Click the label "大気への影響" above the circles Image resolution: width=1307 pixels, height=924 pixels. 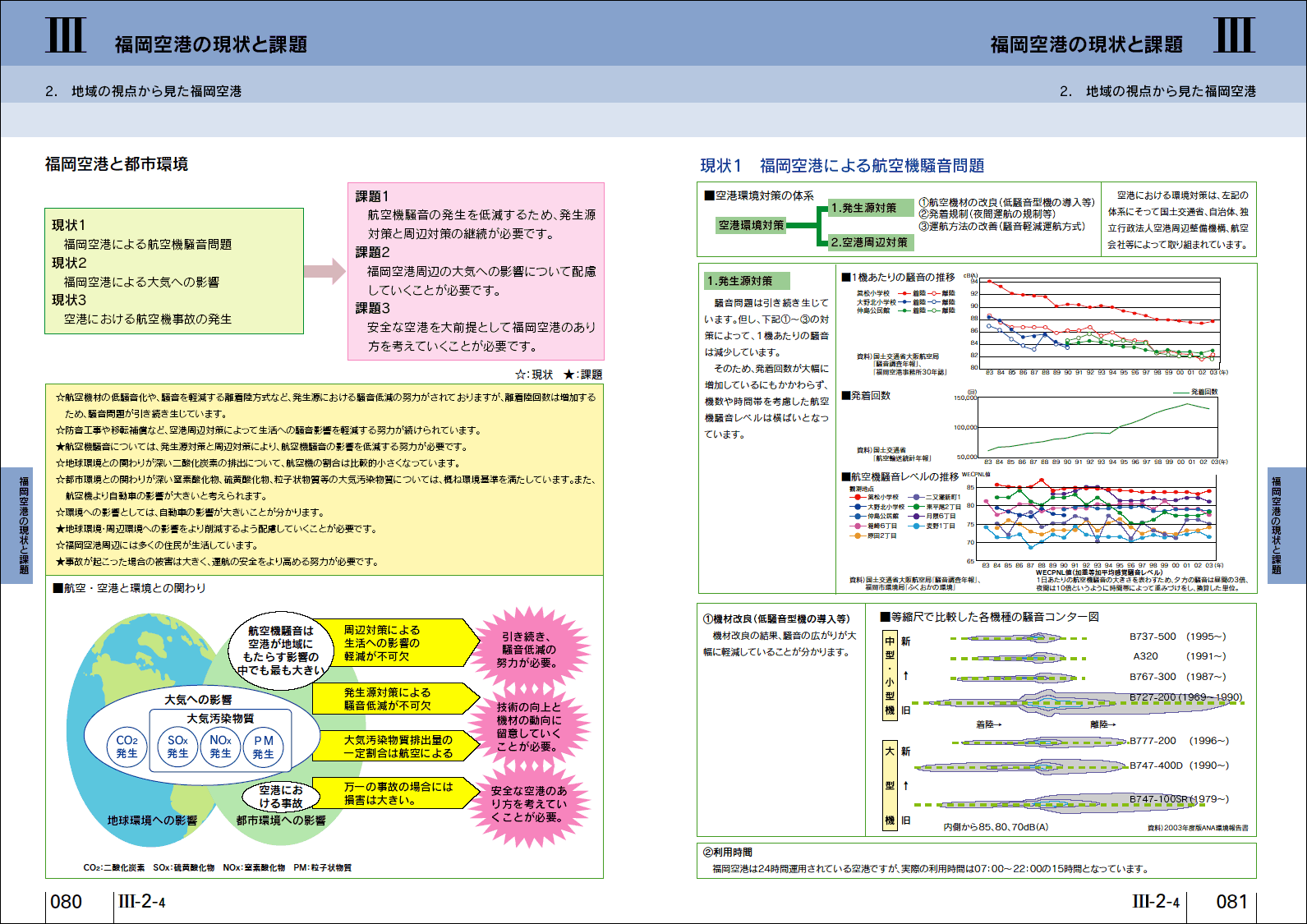(x=198, y=700)
